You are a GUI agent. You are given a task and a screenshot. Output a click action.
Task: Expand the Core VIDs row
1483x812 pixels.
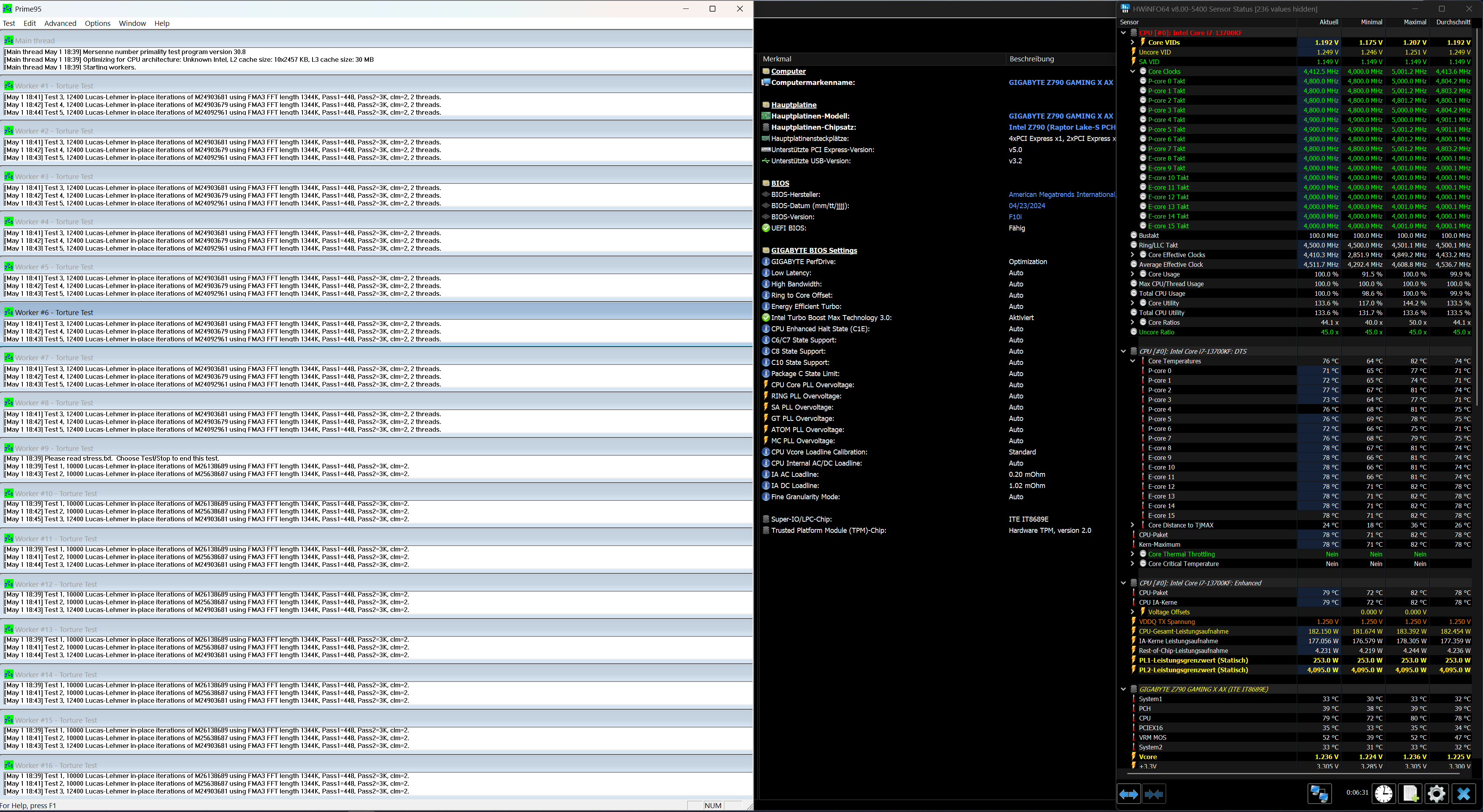(1132, 42)
